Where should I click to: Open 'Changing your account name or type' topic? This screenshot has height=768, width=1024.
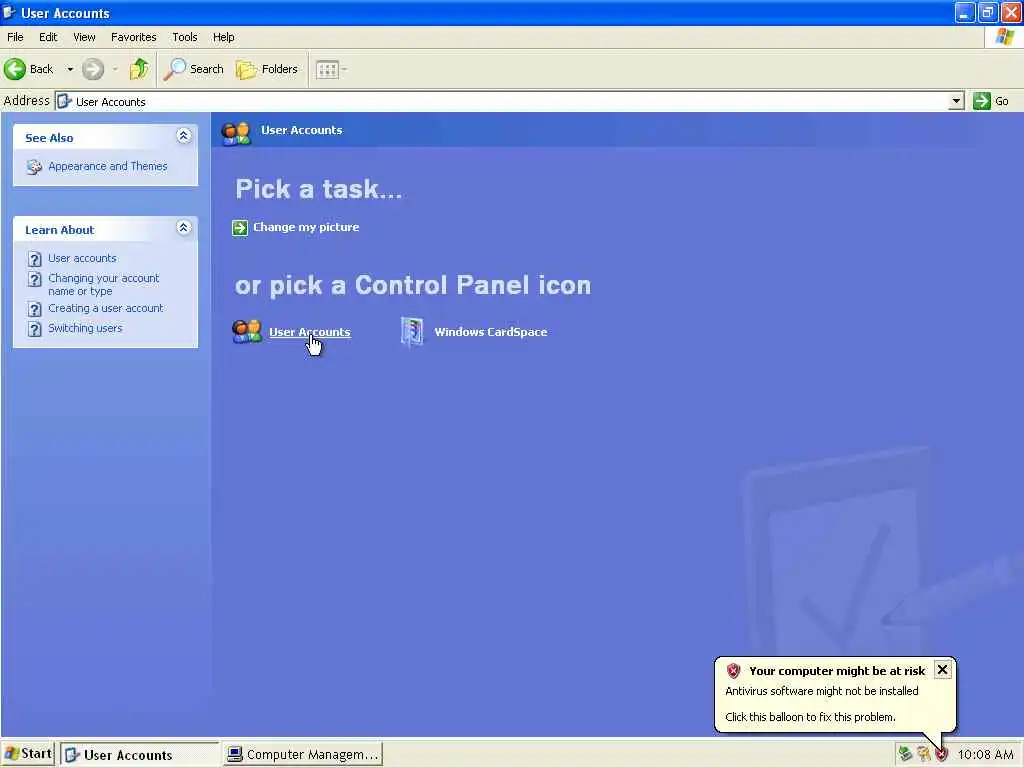tap(103, 284)
